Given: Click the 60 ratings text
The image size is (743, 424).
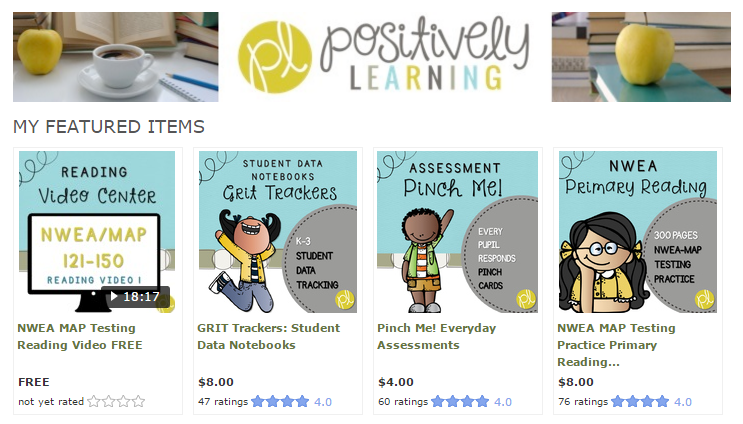Looking at the screenshot, I should click(403, 402).
